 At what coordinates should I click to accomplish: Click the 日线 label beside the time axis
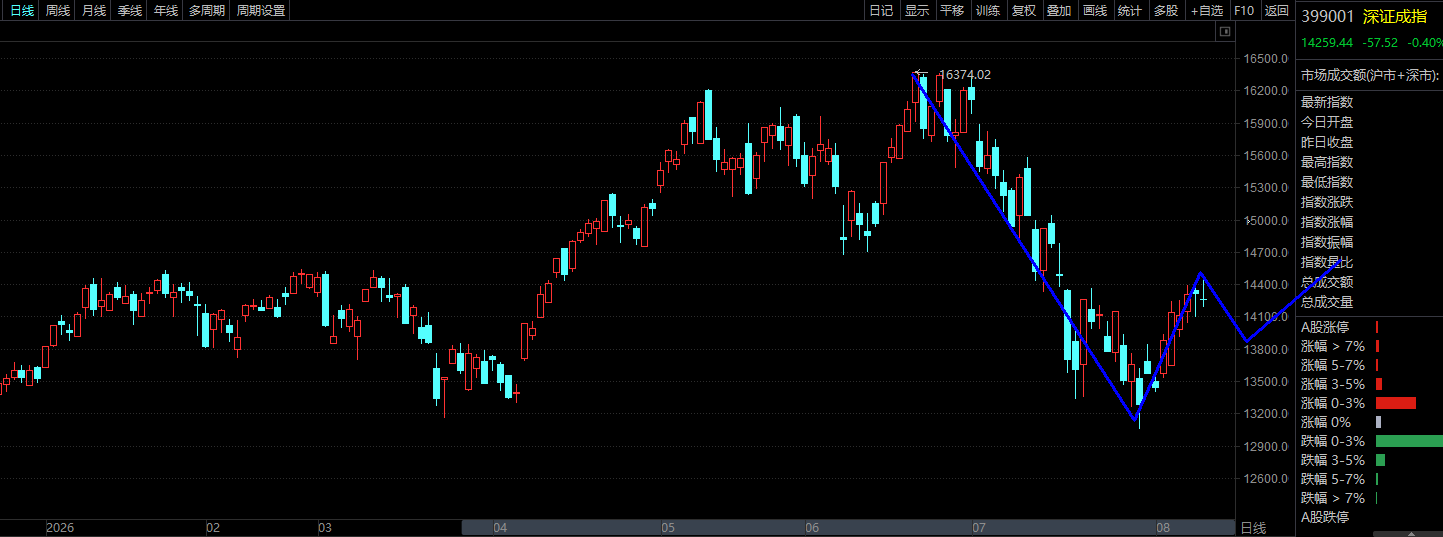1254,527
